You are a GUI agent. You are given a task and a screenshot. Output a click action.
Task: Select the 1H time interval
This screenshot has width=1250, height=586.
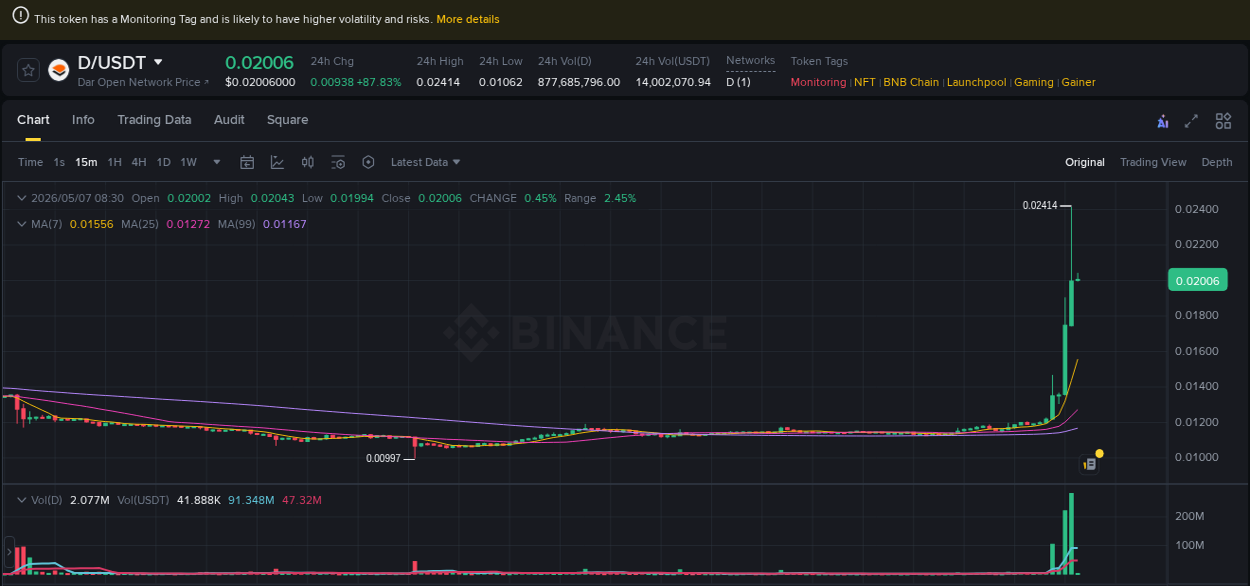tap(114, 162)
